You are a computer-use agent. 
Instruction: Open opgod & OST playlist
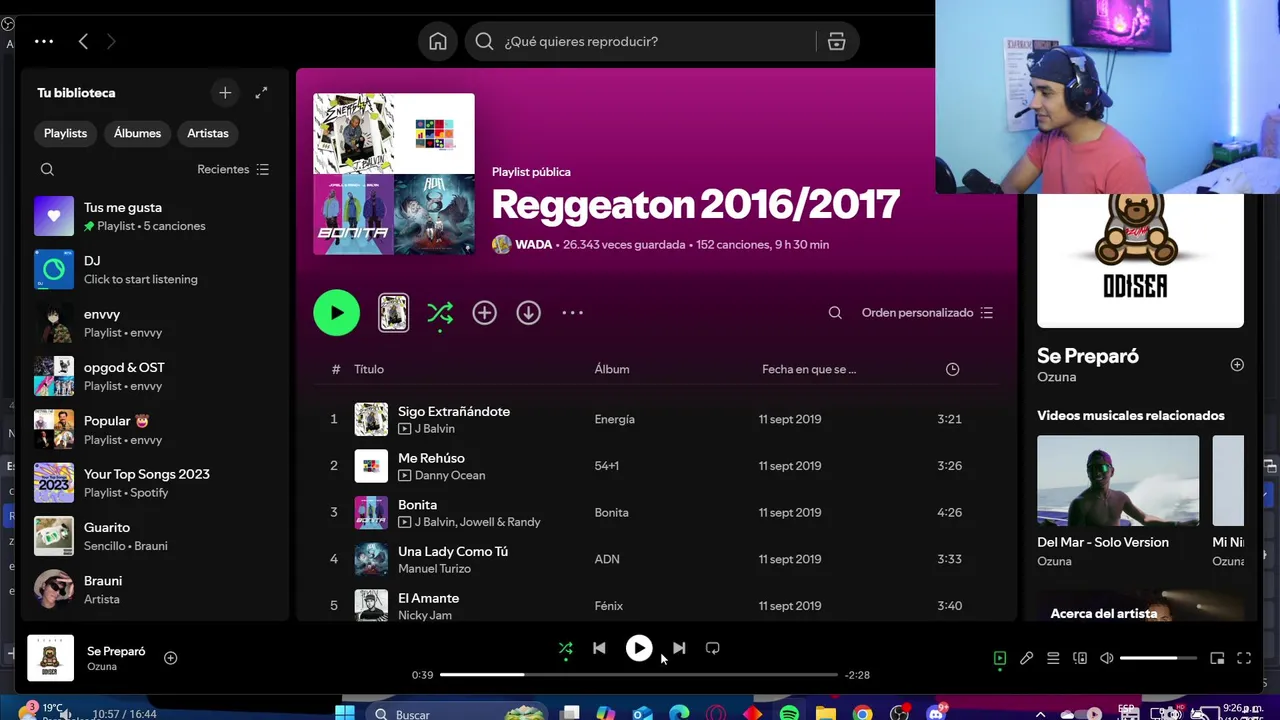point(155,376)
